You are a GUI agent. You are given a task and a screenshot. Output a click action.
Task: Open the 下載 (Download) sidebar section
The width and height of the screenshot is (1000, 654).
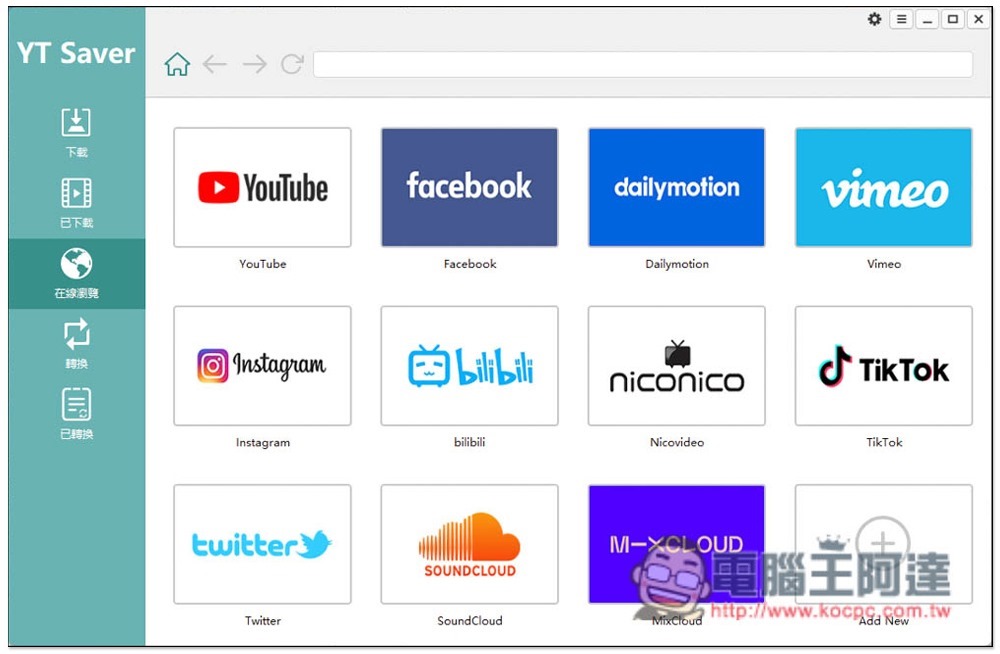click(x=76, y=133)
